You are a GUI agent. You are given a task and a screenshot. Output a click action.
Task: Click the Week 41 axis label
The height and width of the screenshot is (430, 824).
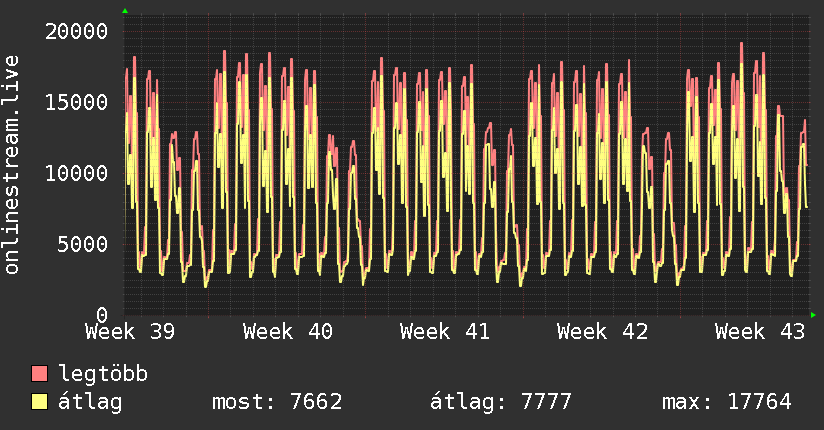(445, 332)
